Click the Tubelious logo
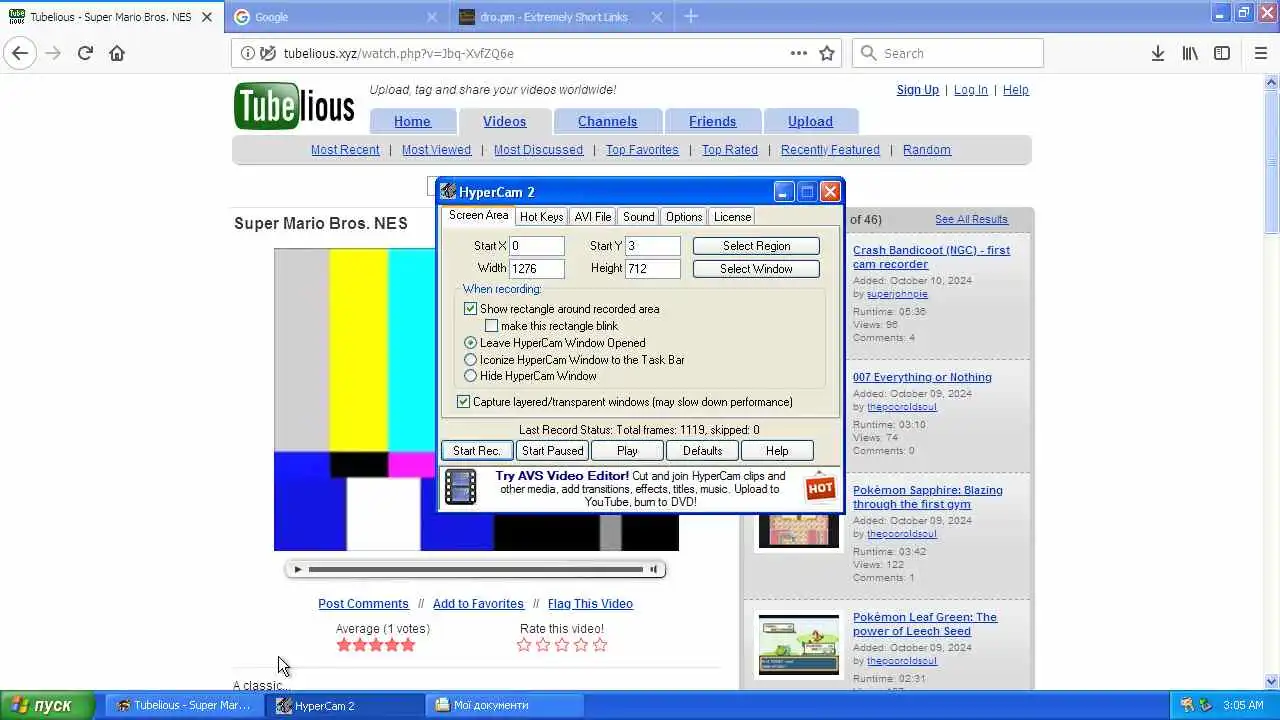1280x720 pixels. tap(294, 106)
